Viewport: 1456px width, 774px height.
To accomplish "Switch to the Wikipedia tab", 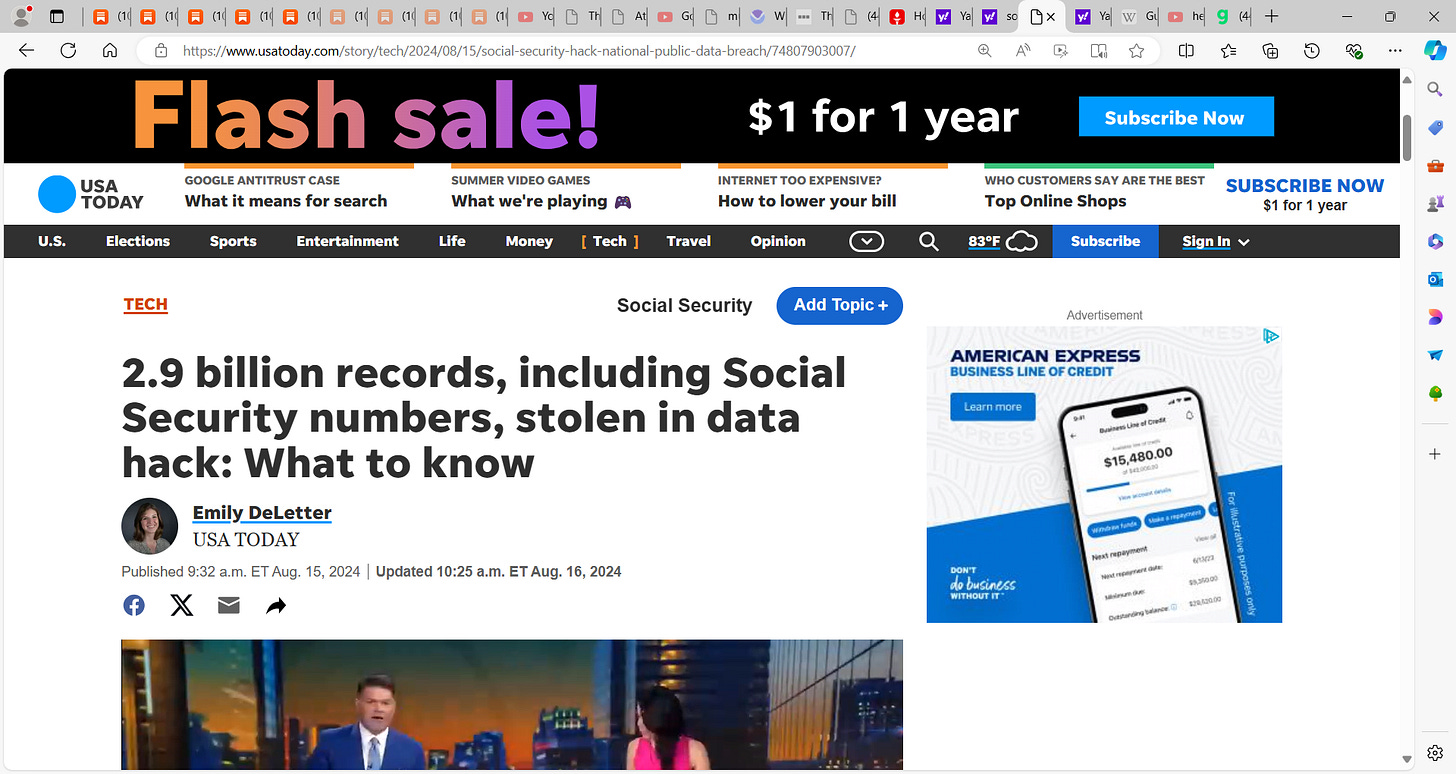I will (x=1138, y=17).
